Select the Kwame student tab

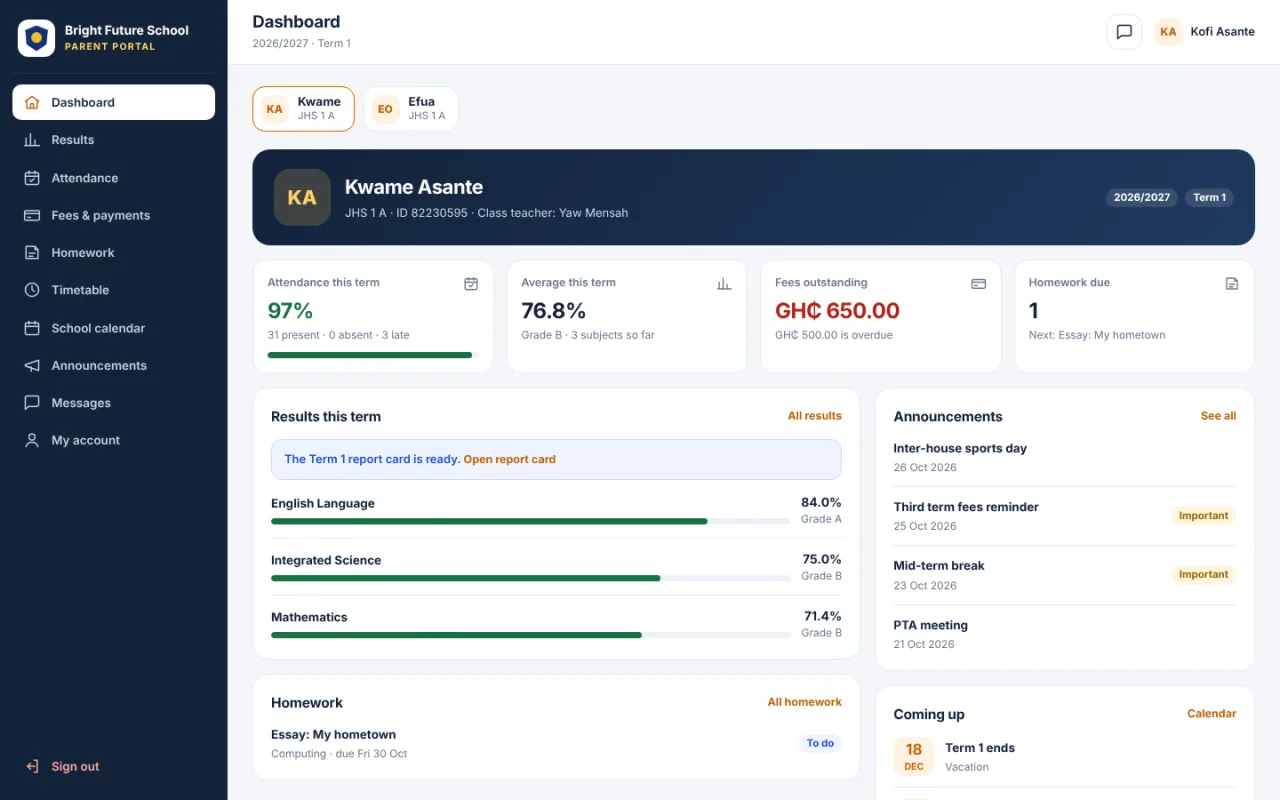click(x=303, y=109)
